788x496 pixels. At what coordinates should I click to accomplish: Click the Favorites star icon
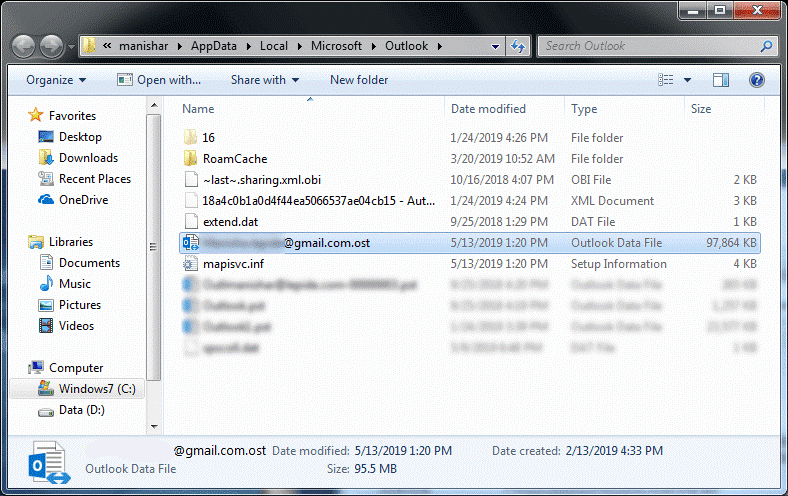click(x=35, y=115)
